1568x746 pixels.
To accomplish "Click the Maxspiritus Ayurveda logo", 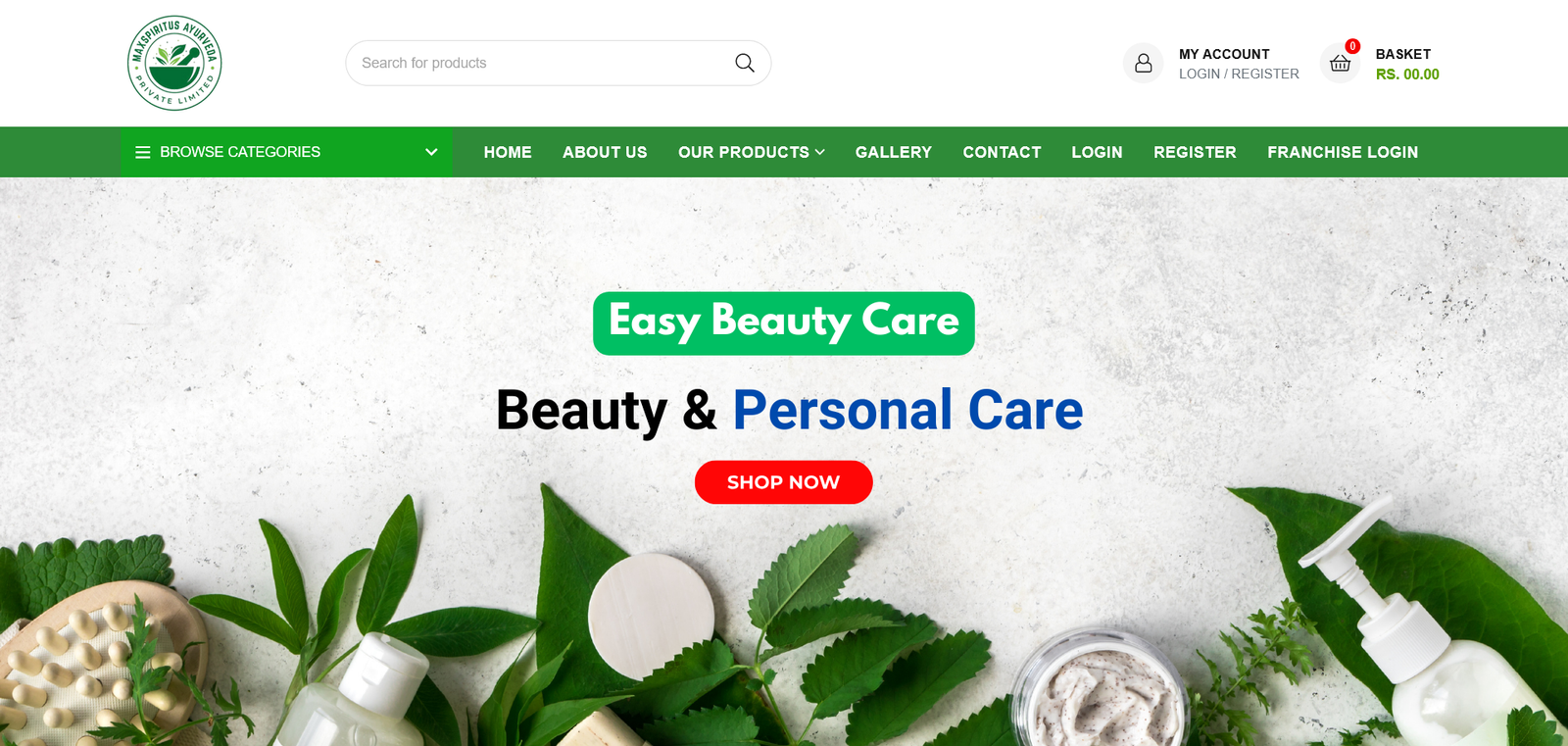I will [x=174, y=63].
